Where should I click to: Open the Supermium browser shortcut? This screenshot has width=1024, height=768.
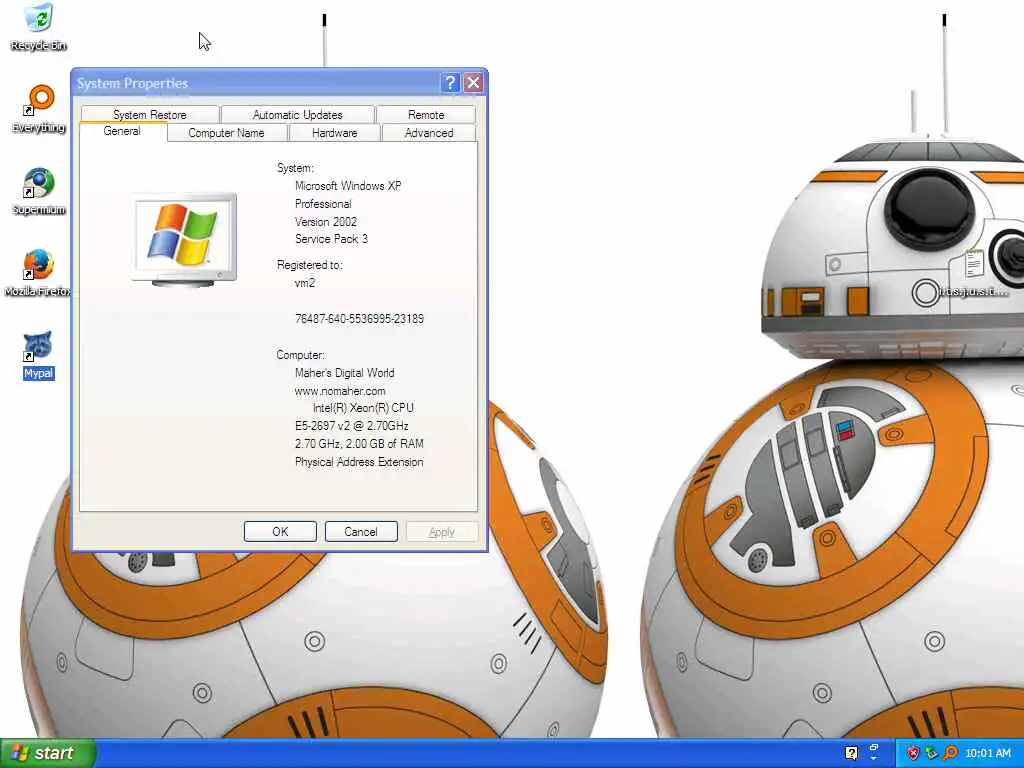(39, 191)
